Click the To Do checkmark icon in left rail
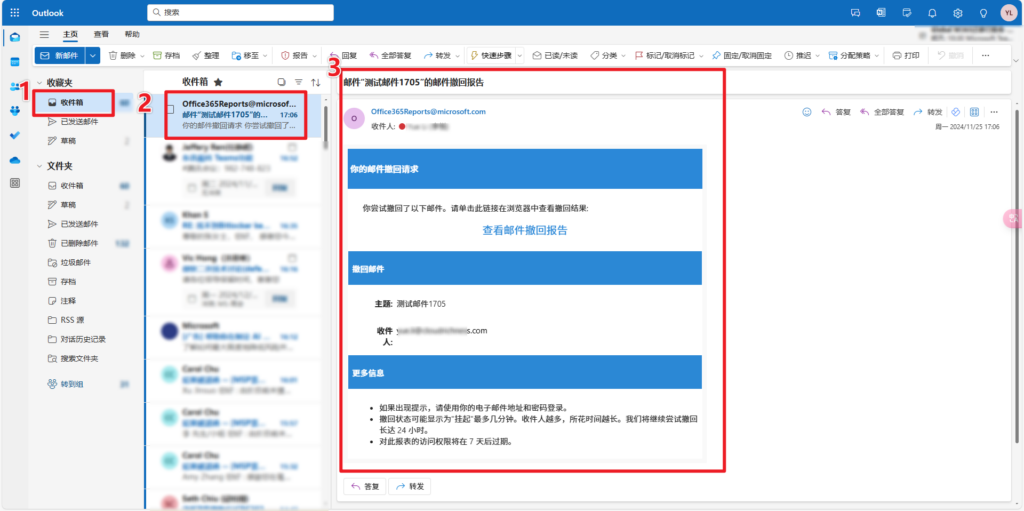Image resolution: width=1024 pixels, height=511 pixels. [14, 135]
